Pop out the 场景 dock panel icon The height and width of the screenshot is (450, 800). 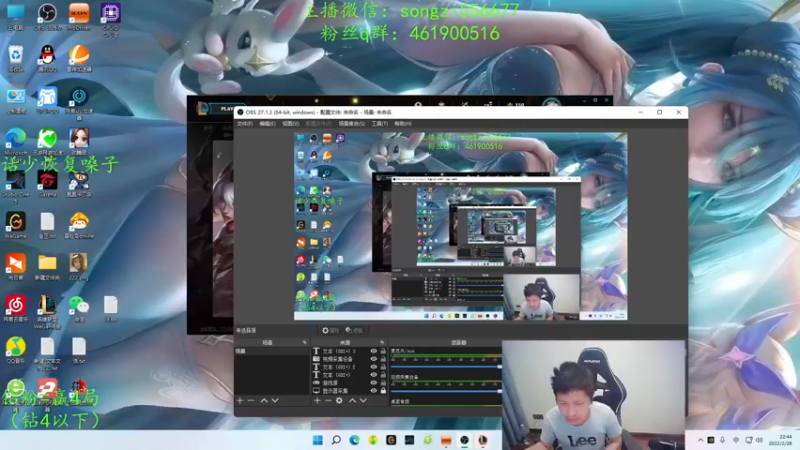coord(305,342)
